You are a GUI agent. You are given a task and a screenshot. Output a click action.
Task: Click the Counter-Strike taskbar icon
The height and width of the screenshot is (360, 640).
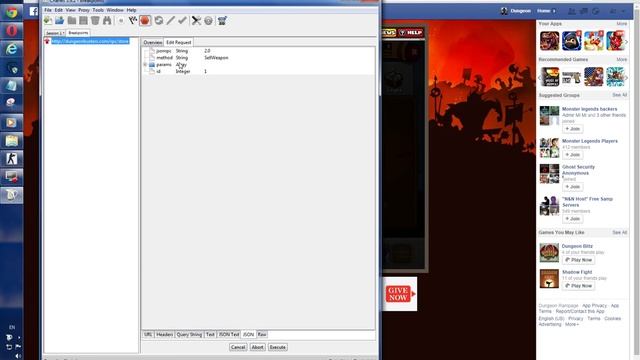coord(11,158)
